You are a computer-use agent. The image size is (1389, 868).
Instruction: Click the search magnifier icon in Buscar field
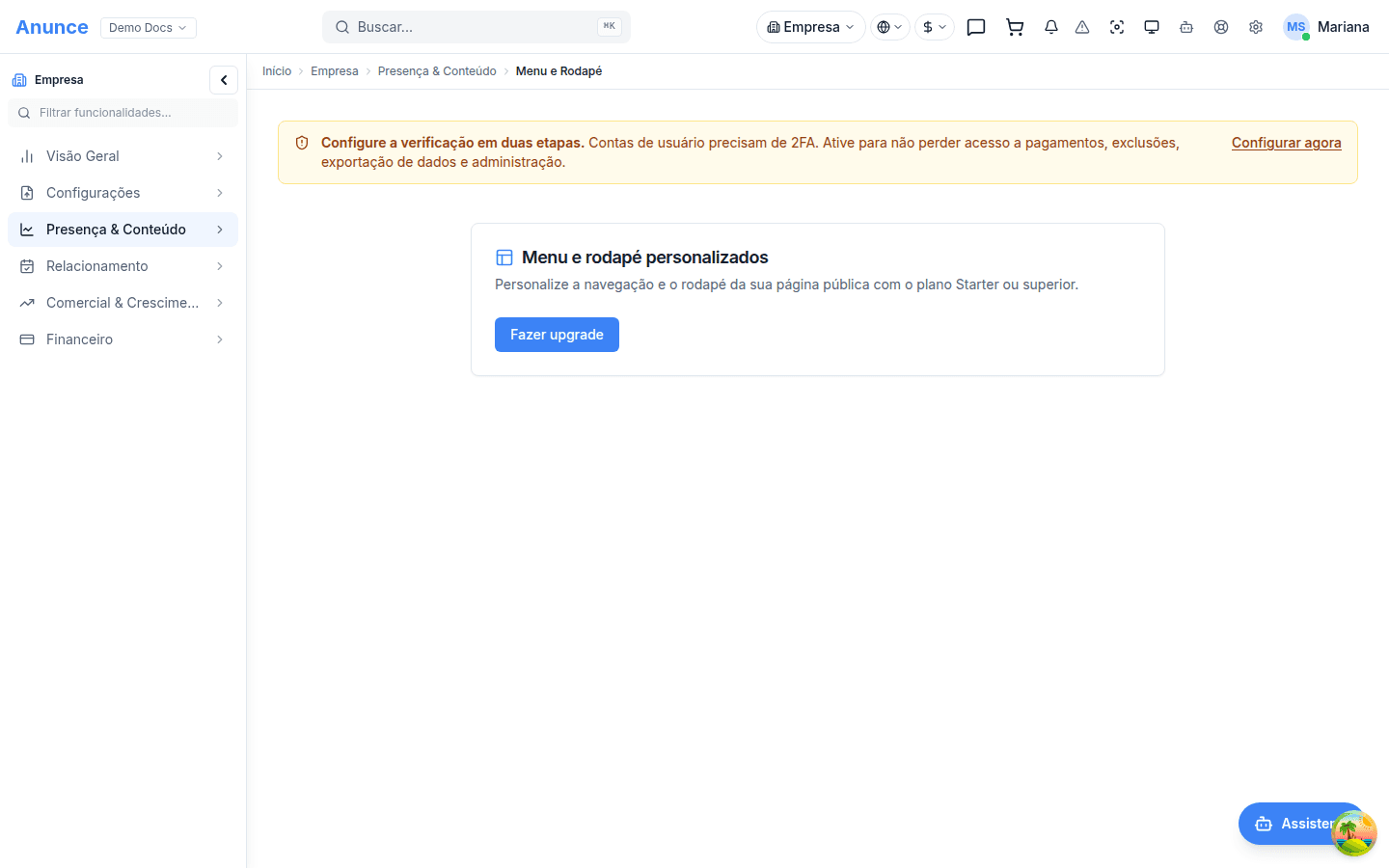tap(342, 27)
